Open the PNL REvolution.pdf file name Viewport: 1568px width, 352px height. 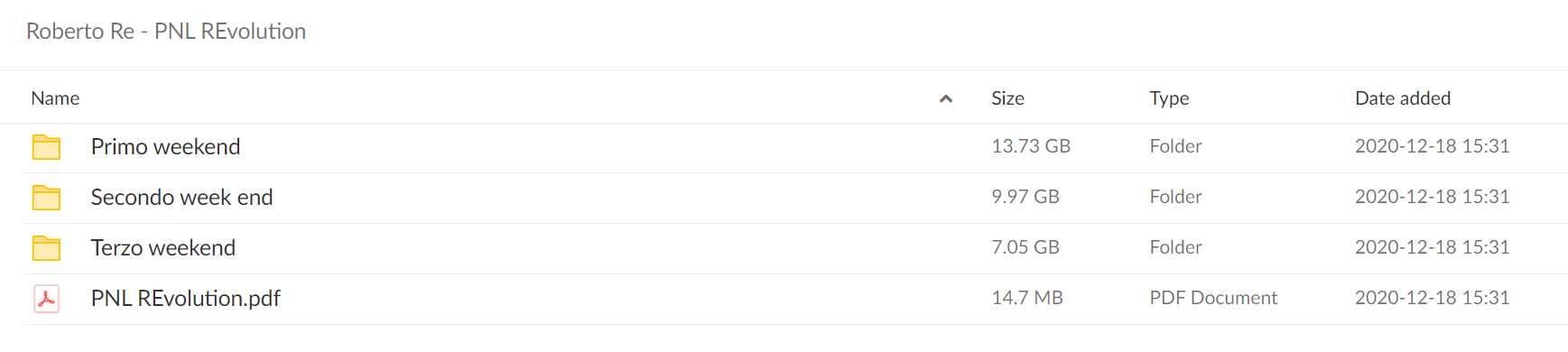click(x=185, y=299)
